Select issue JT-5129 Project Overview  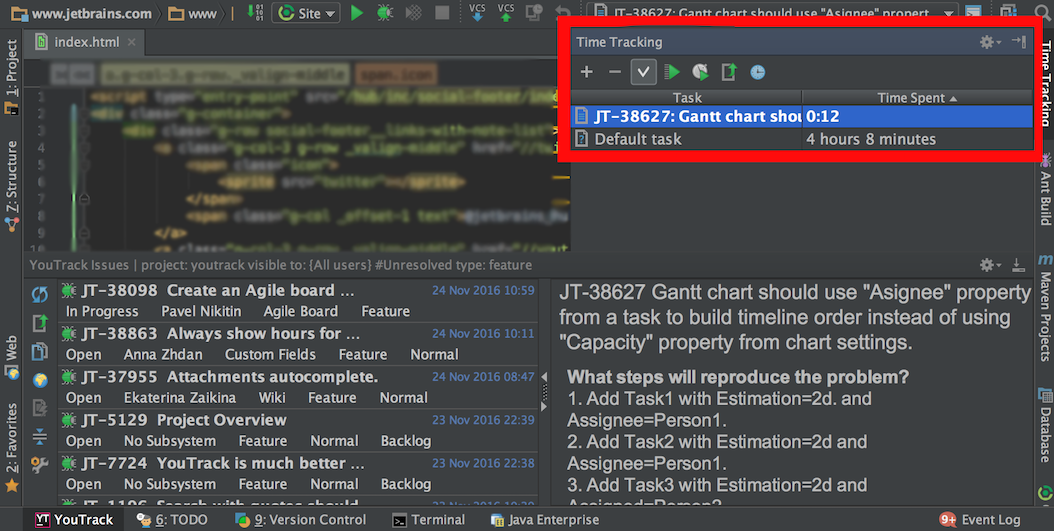(x=298, y=430)
